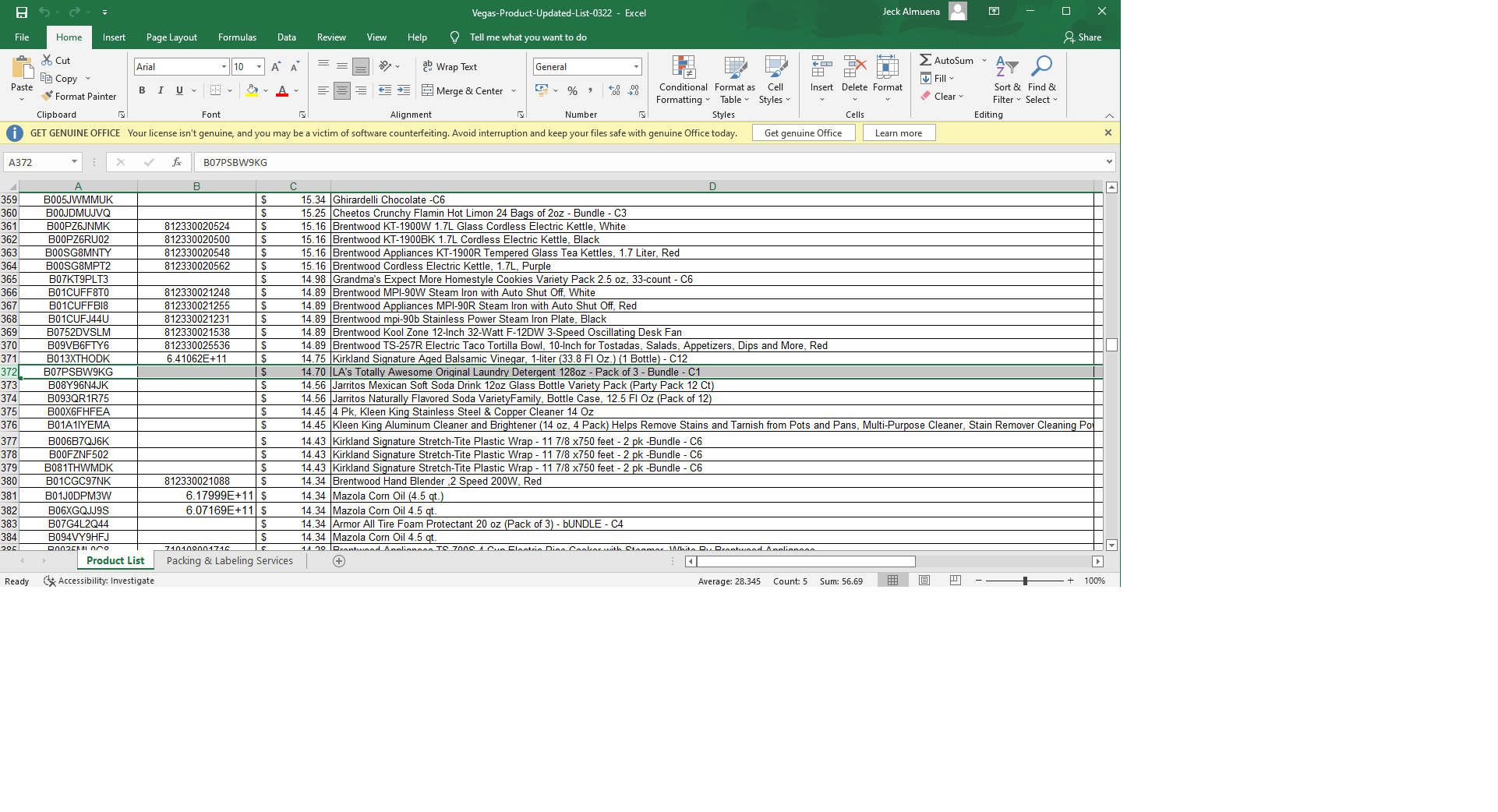The image size is (1498, 812).
Task: Click the Increase Decimal icon
Action: [615, 90]
